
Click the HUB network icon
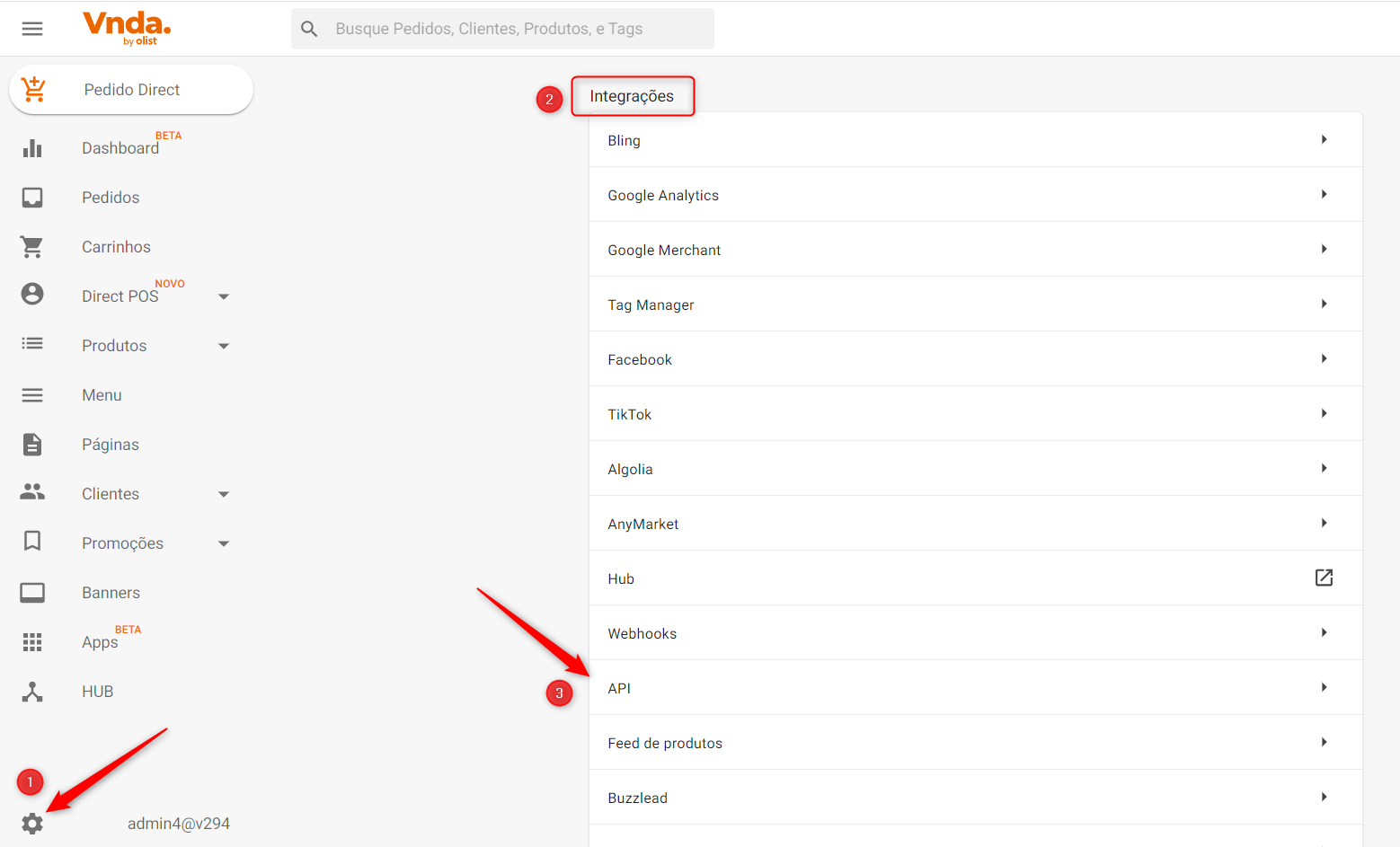pos(32,692)
